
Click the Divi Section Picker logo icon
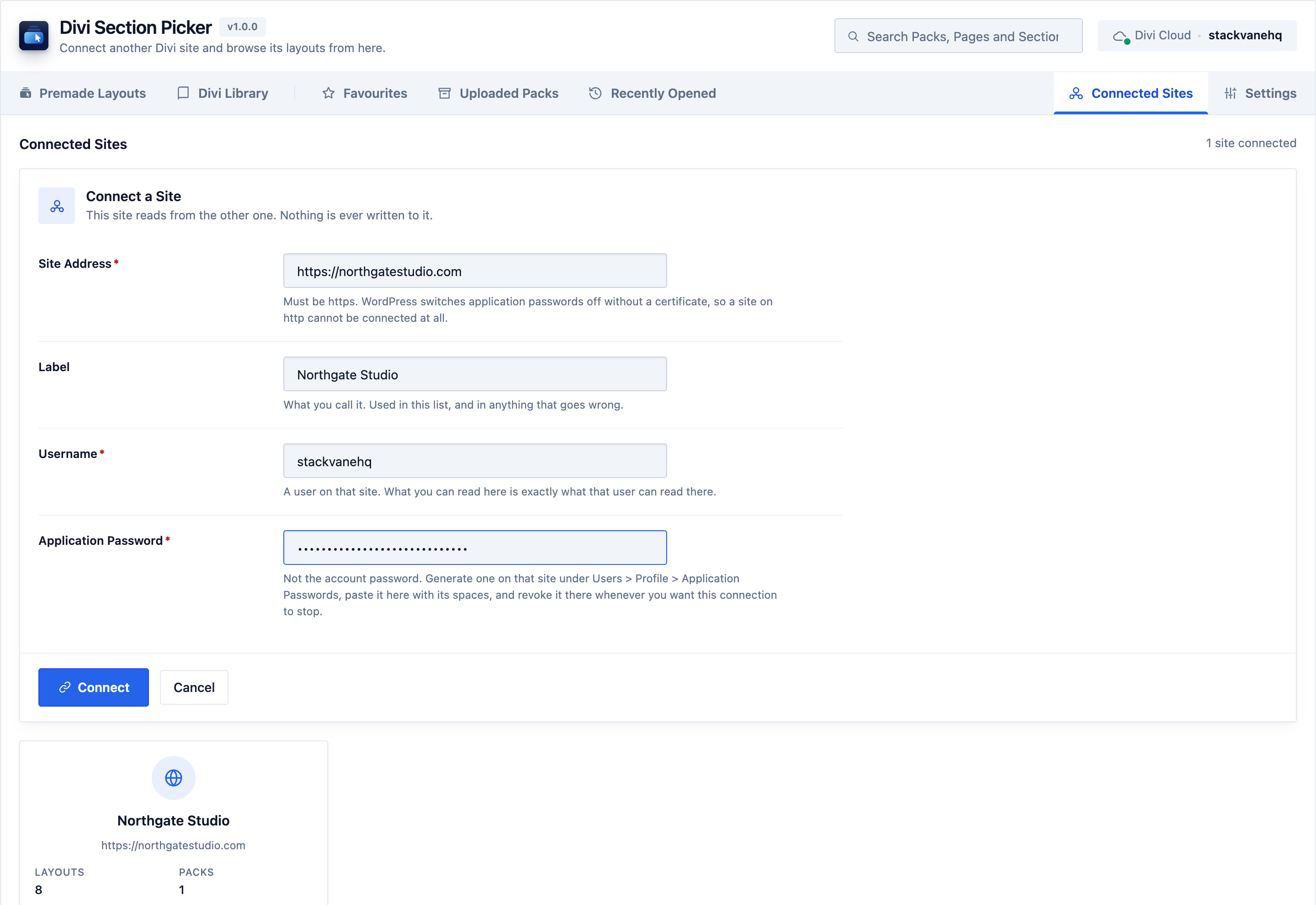pos(33,36)
